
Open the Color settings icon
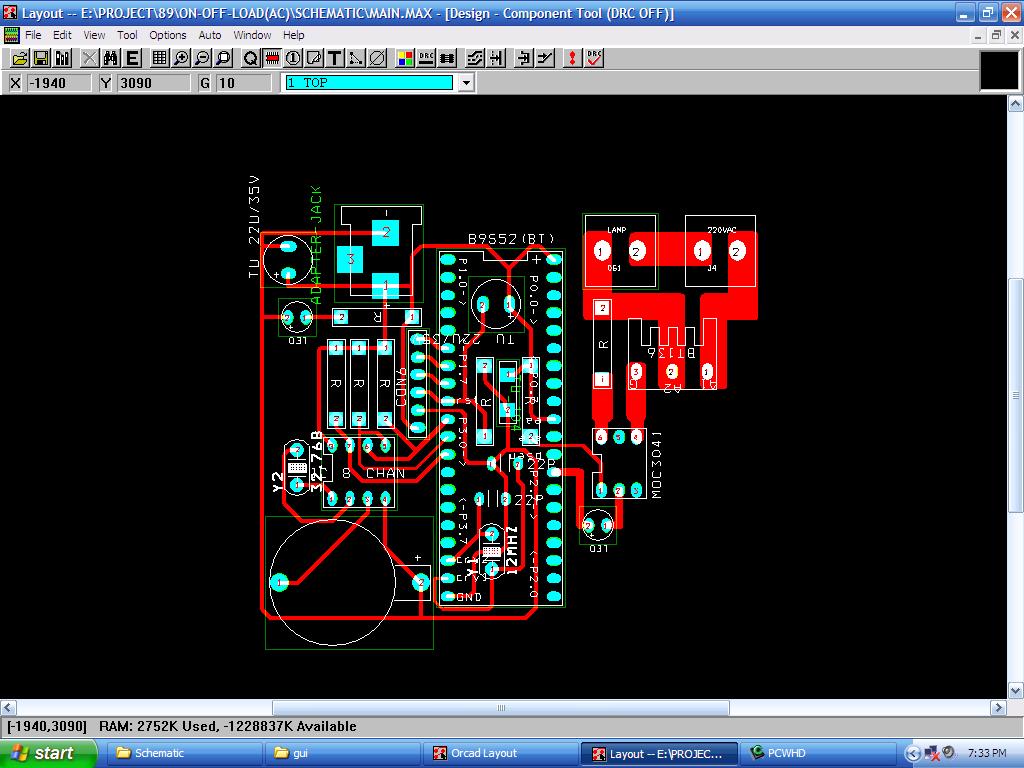(405, 59)
